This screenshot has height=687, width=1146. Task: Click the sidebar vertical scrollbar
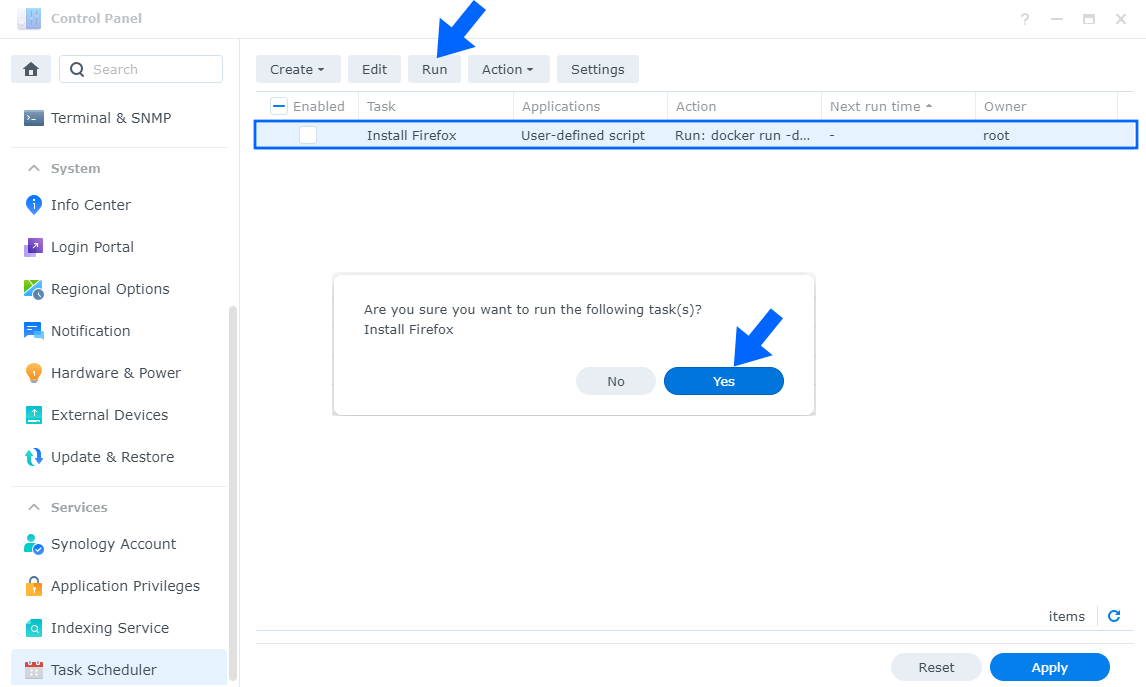pyautogui.click(x=233, y=493)
